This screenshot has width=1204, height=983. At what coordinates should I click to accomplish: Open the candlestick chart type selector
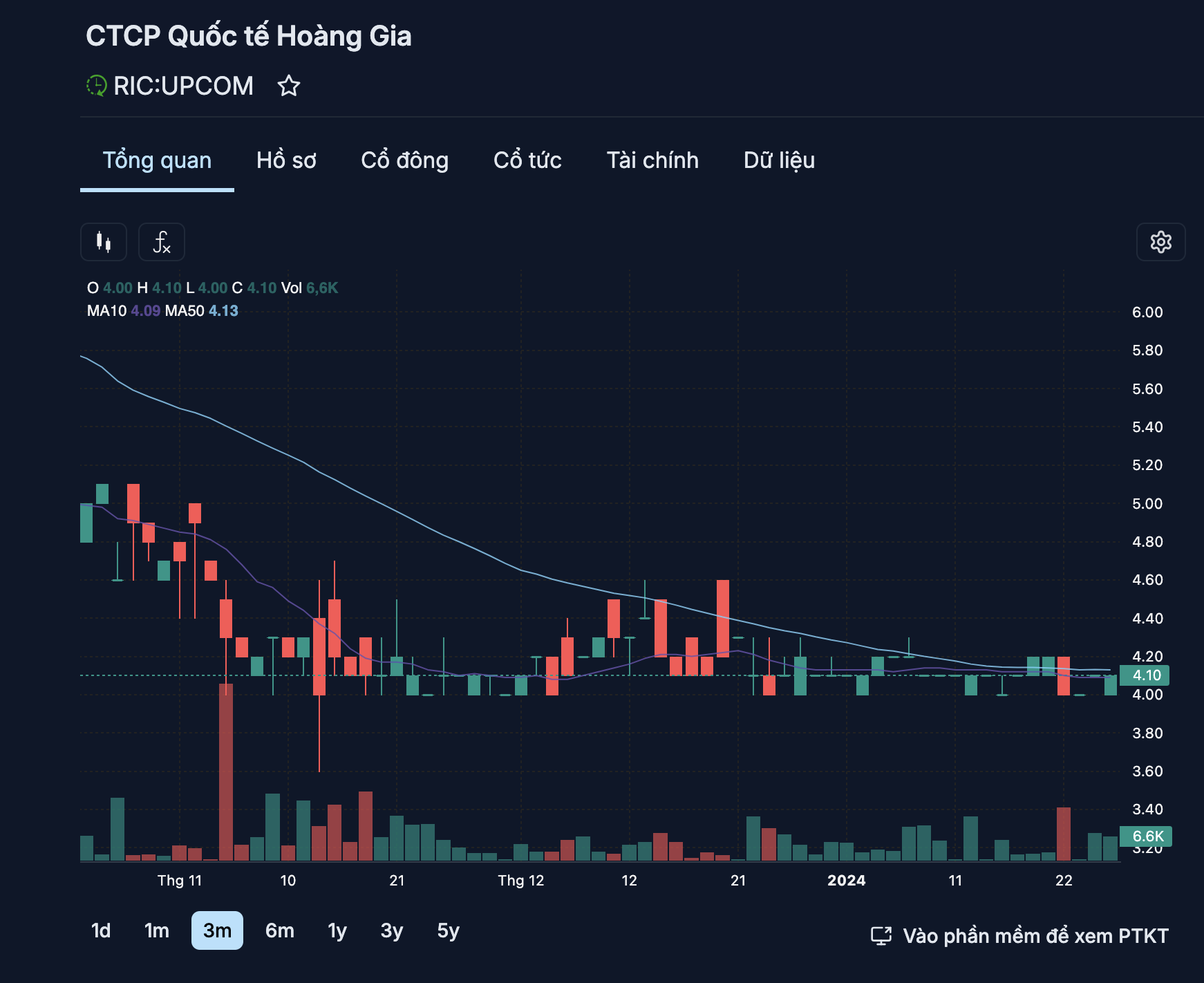(104, 242)
